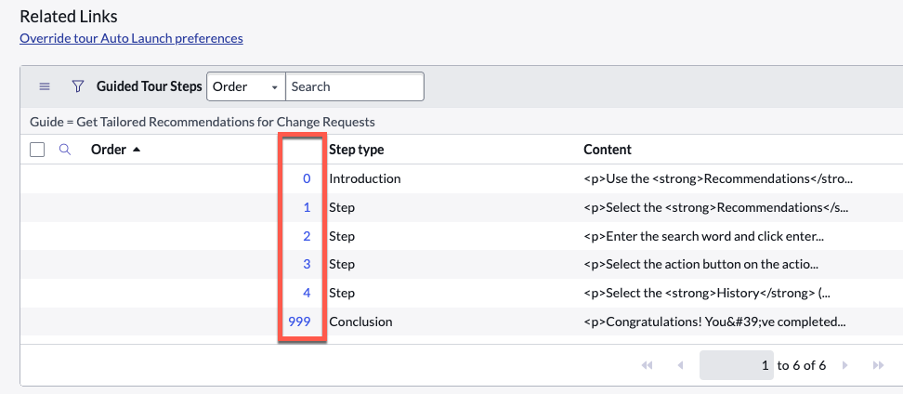Open the step with order 3

coord(307,264)
